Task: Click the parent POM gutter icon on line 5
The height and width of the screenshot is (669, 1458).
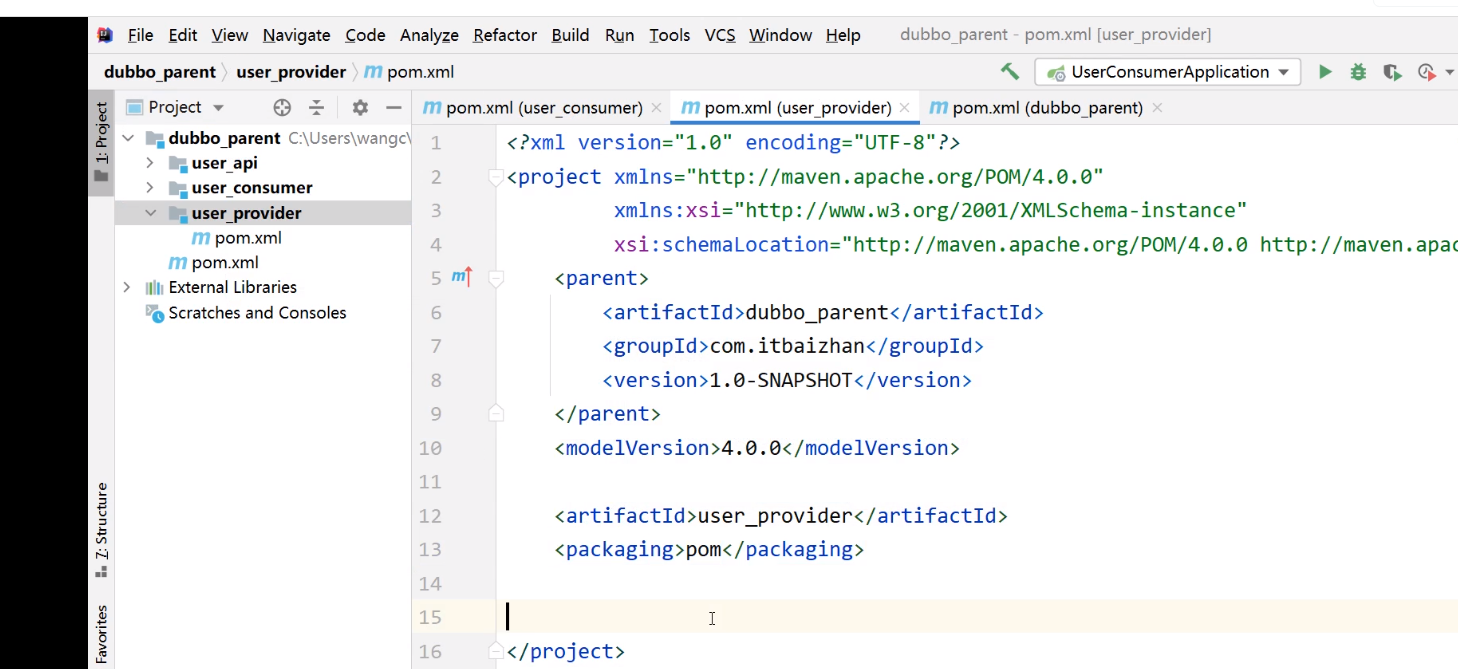Action: pos(462,277)
